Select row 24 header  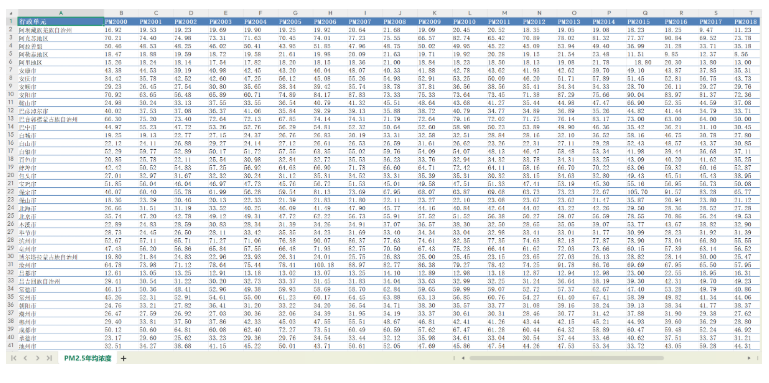11,208
